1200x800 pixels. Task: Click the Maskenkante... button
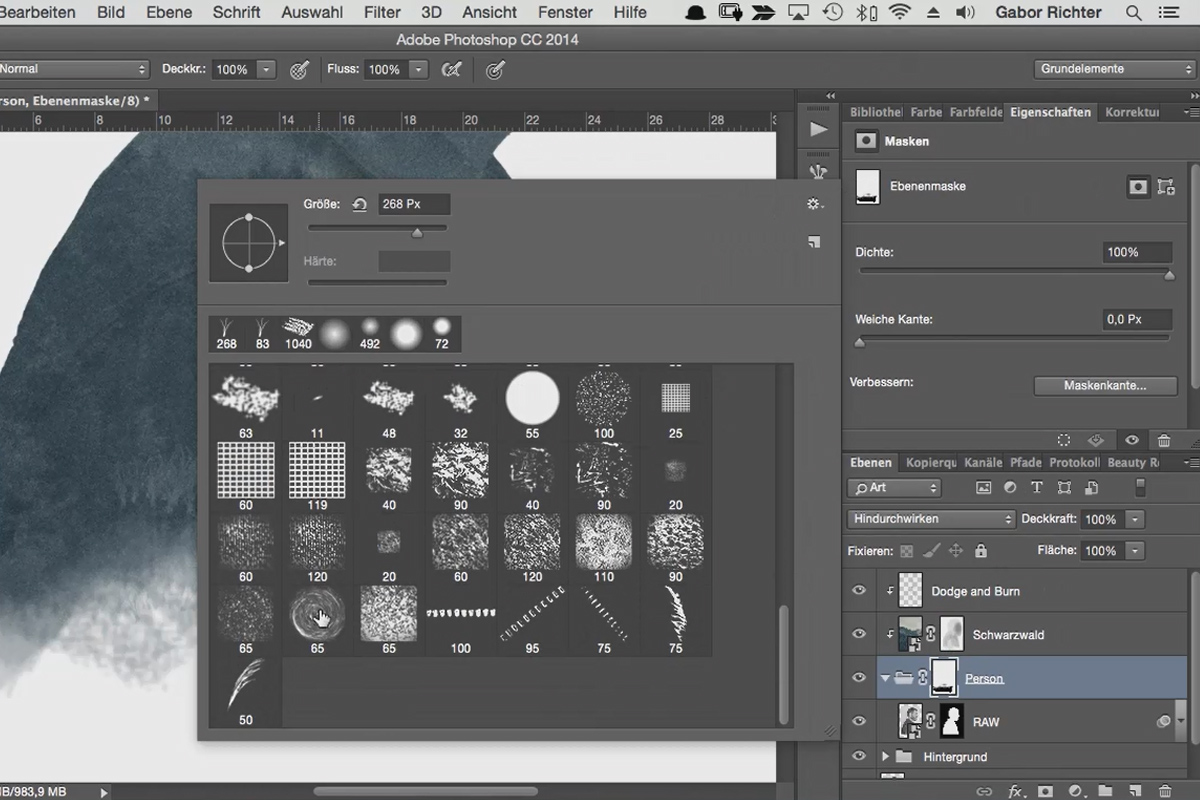pos(1105,385)
